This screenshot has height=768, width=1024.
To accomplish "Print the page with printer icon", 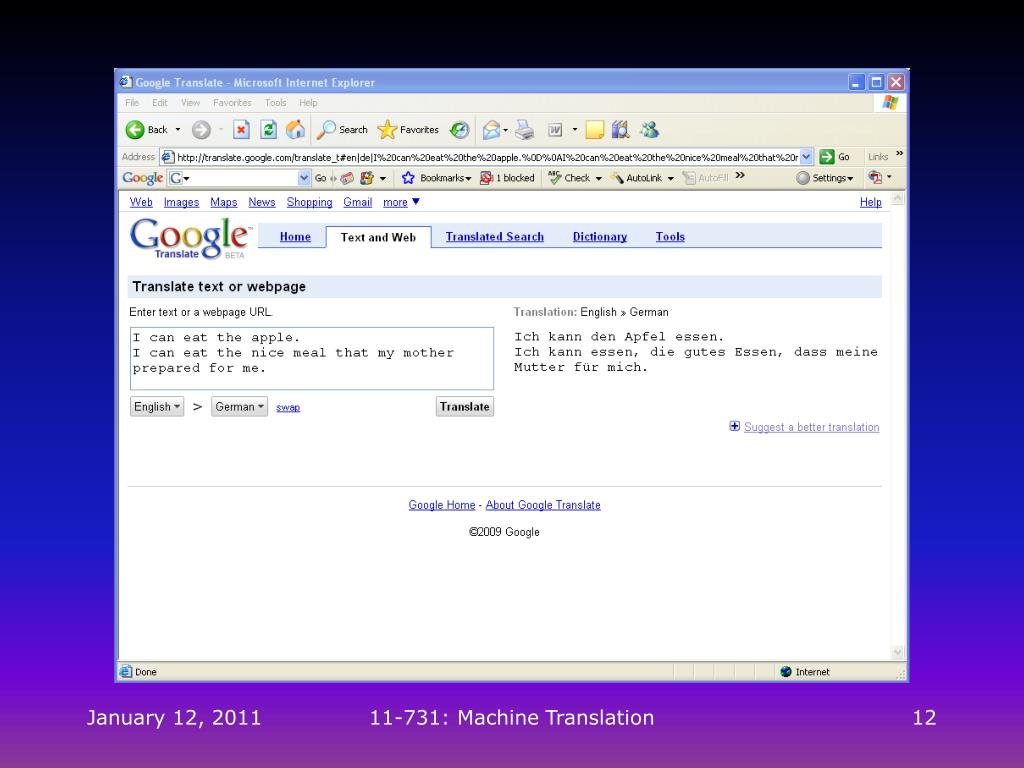I will point(524,130).
